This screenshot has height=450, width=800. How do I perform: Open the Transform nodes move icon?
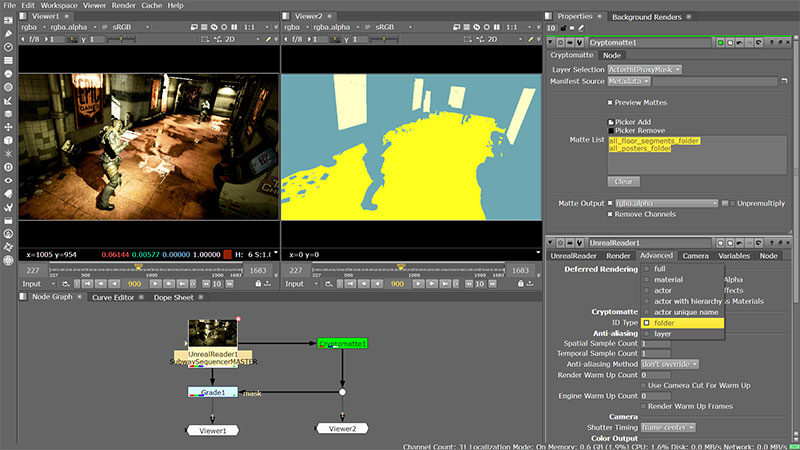[x=8, y=127]
